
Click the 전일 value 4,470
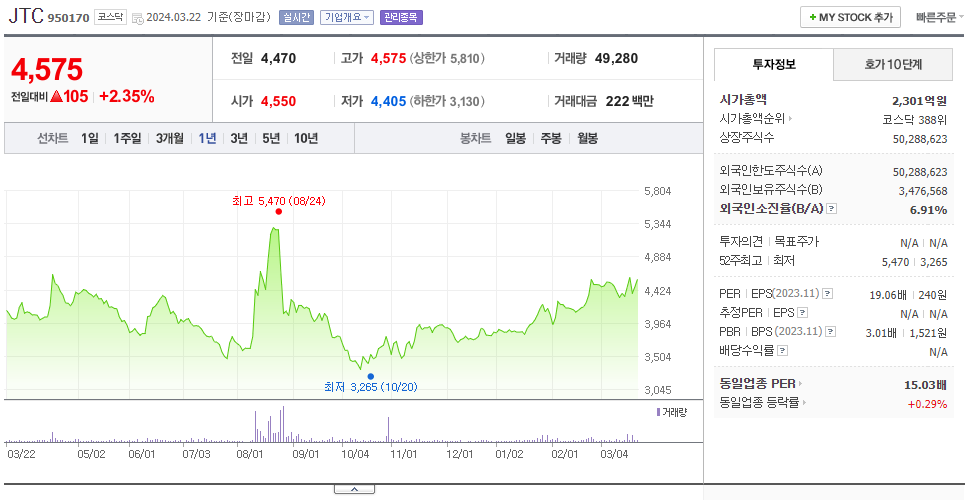tap(278, 59)
